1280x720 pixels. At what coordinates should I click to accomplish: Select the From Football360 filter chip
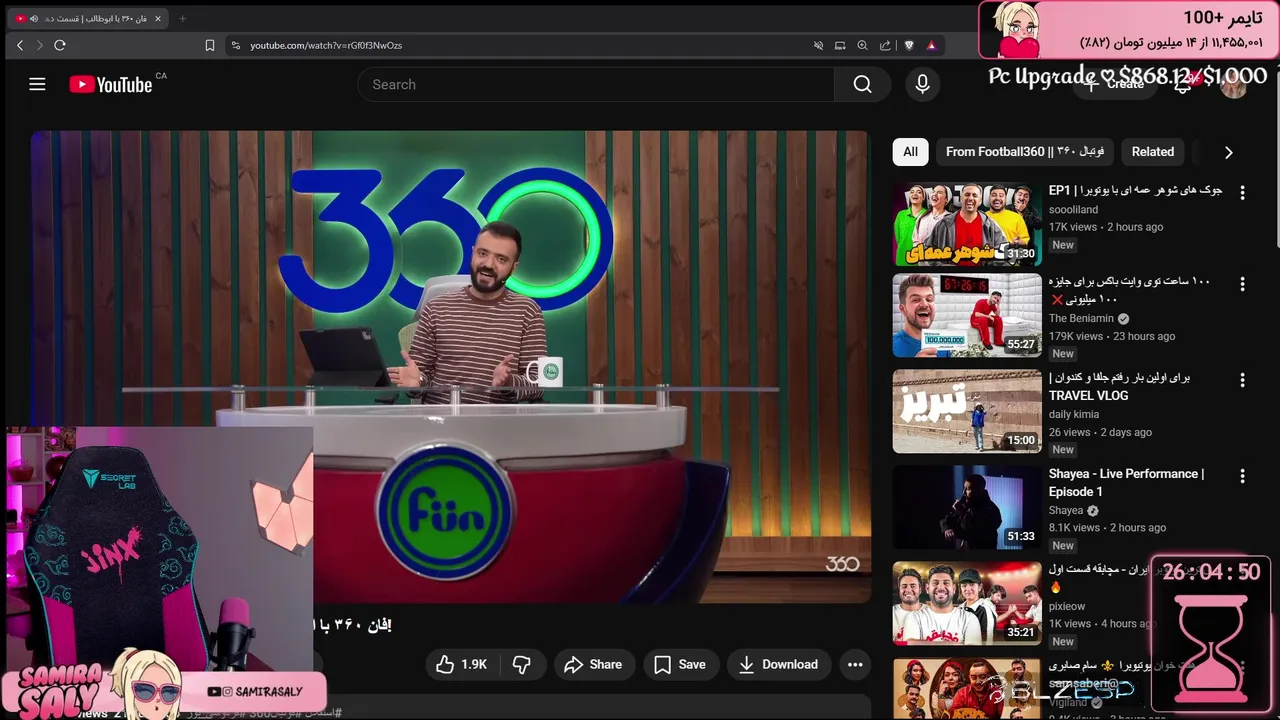pyautogui.click(x=1025, y=152)
